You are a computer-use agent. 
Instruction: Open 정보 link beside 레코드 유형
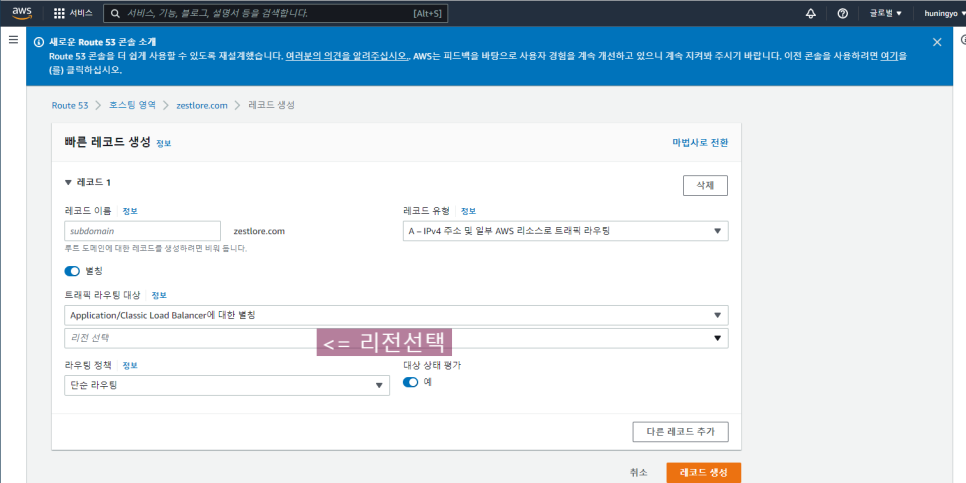[x=468, y=211]
